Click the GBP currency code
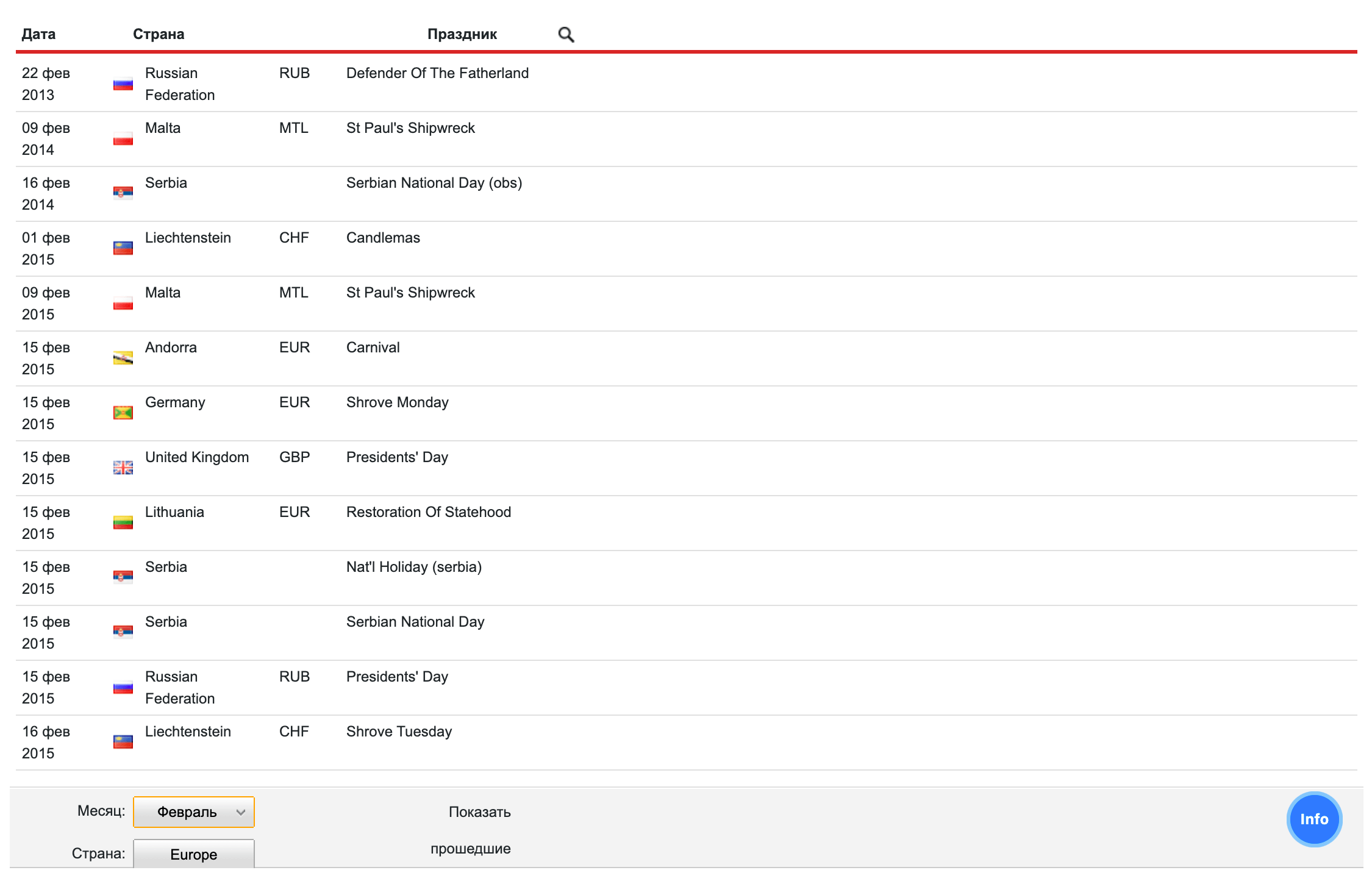This screenshot has height=884, width=1372. pyautogui.click(x=295, y=457)
